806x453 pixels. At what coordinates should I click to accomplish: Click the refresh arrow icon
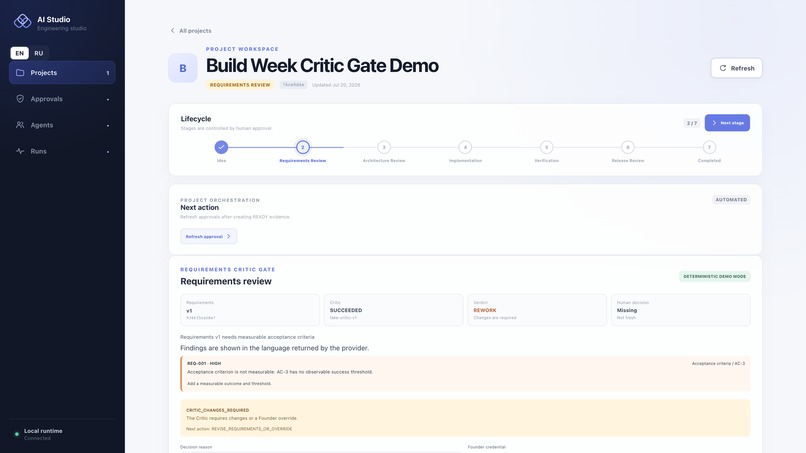[723, 68]
